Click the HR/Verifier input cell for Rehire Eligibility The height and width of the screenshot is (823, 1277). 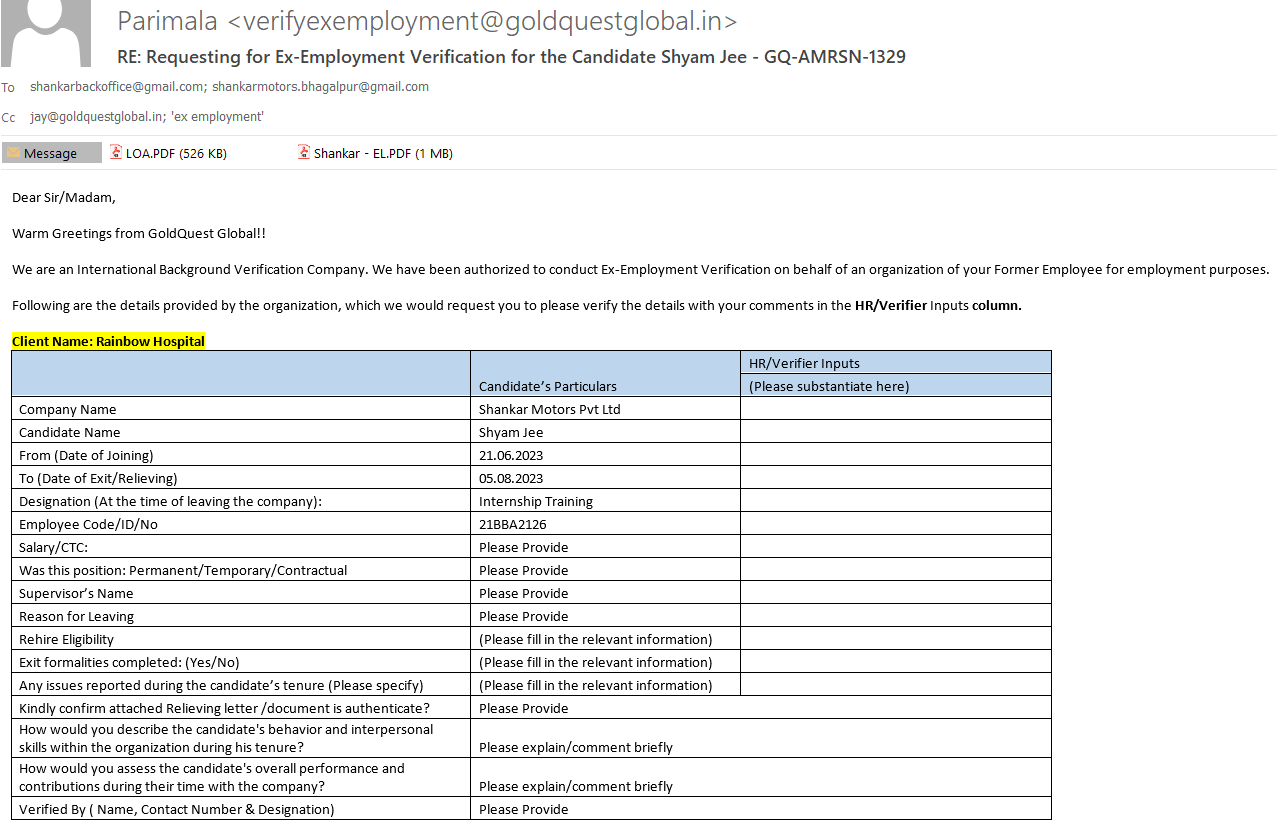pyautogui.click(x=895, y=639)
